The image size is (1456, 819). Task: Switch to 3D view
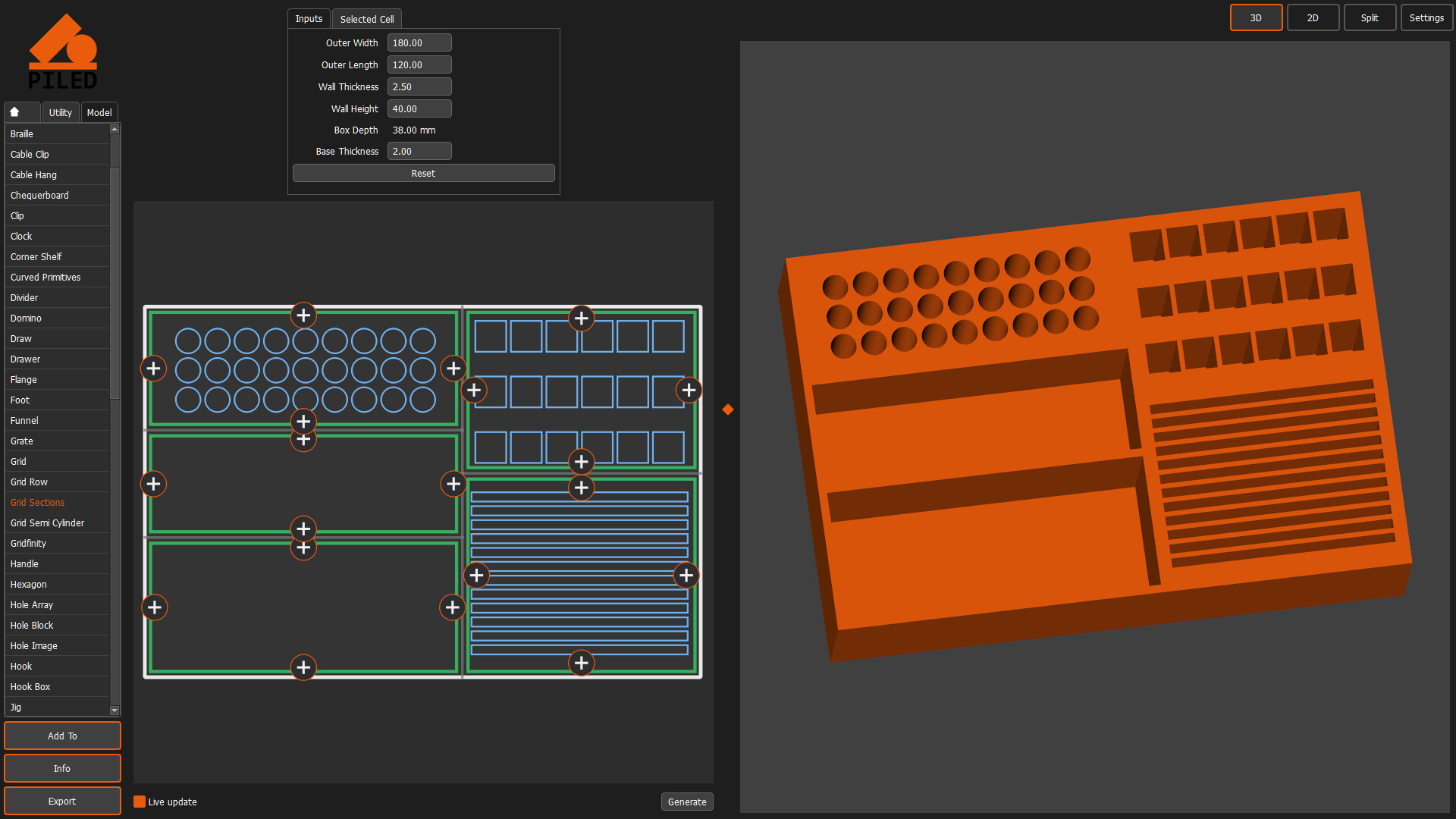[1256, 17]
